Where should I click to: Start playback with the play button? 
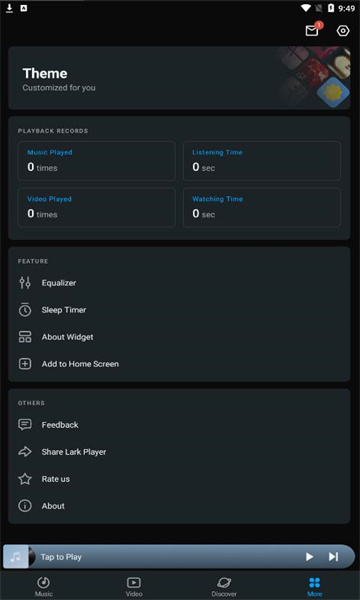pos(310,557)
